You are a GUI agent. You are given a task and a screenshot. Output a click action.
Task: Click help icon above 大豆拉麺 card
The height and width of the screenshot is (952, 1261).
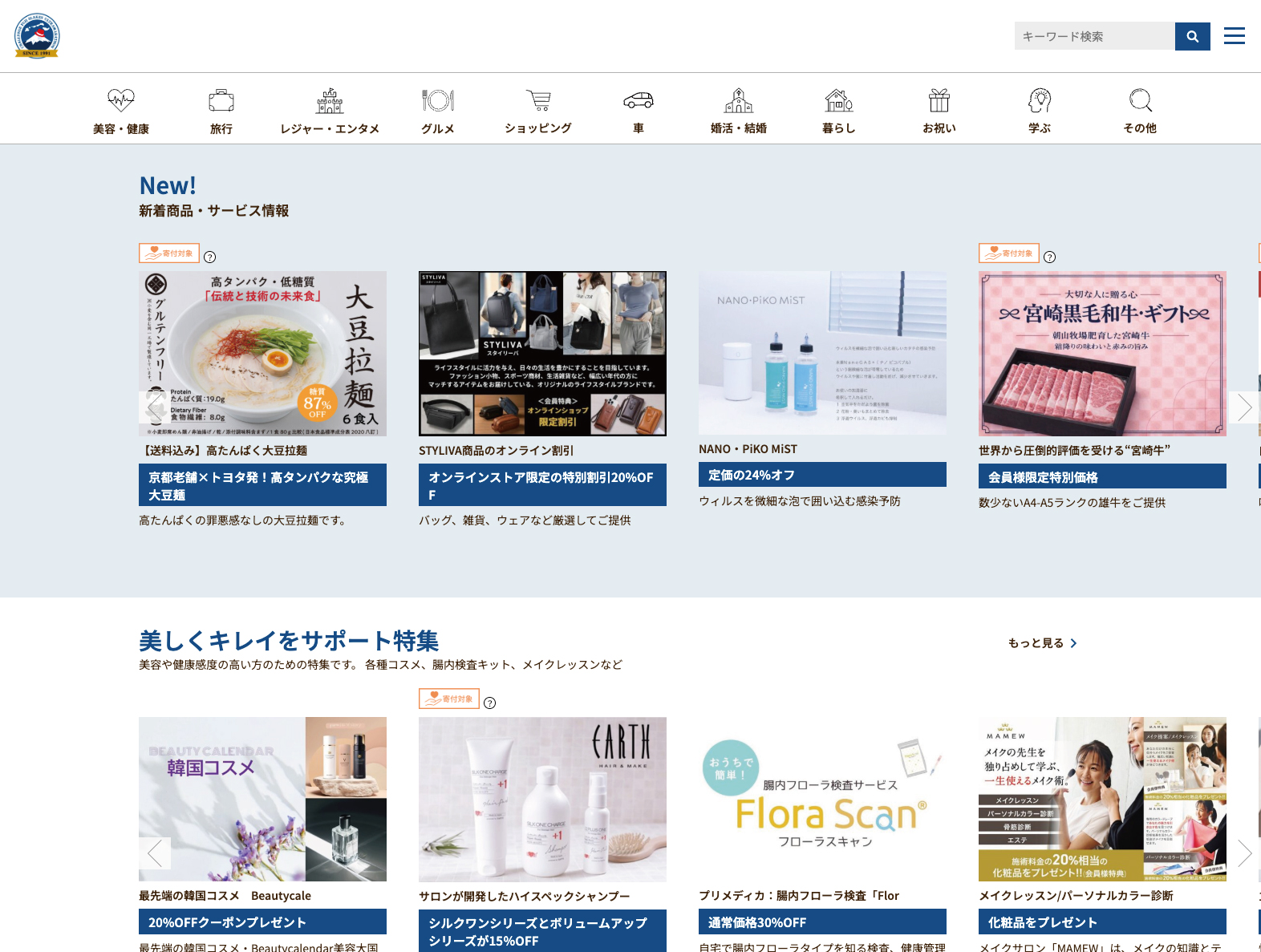tap(210, 257)
